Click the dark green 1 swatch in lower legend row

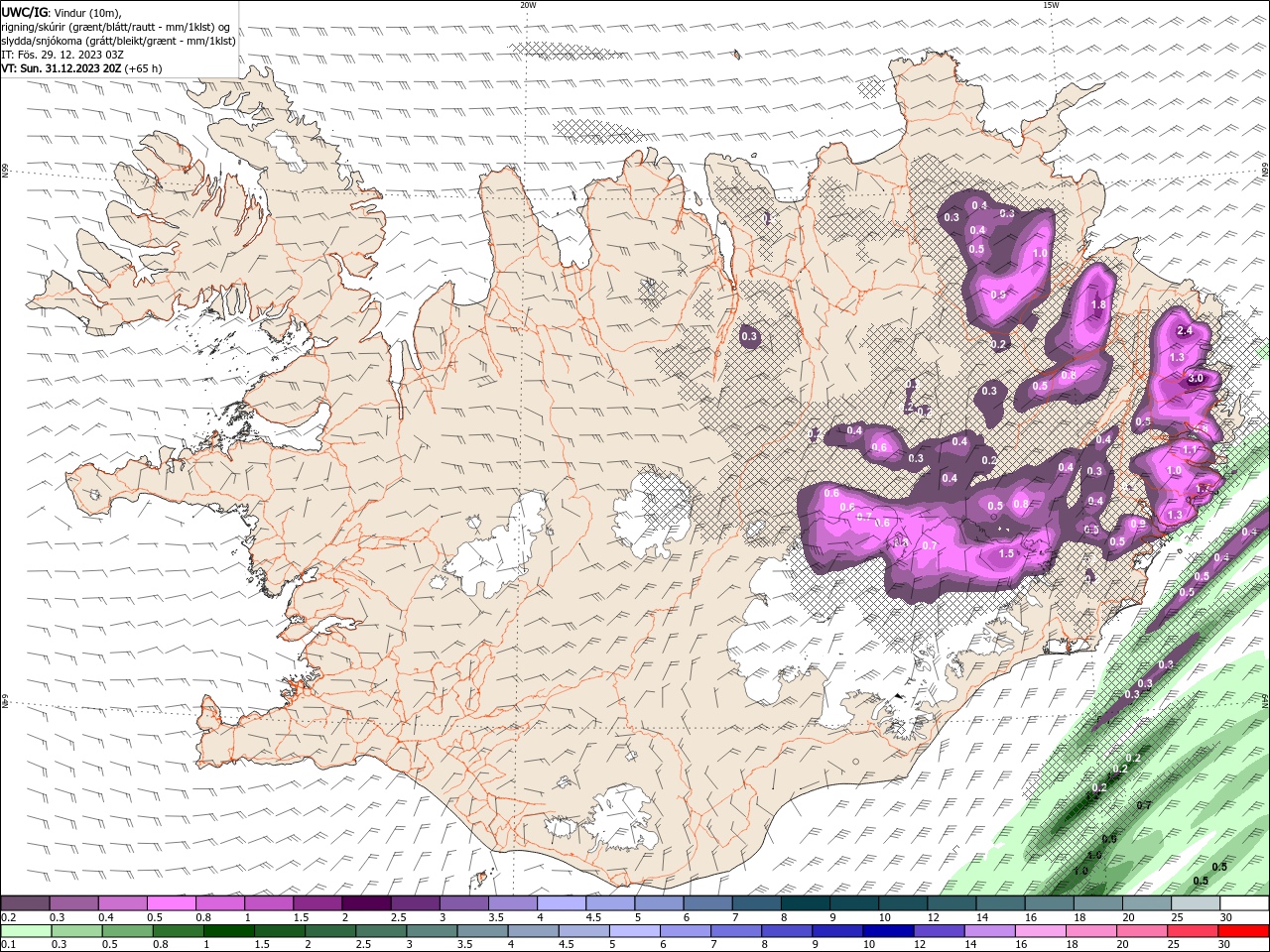[x=229, y=931]
